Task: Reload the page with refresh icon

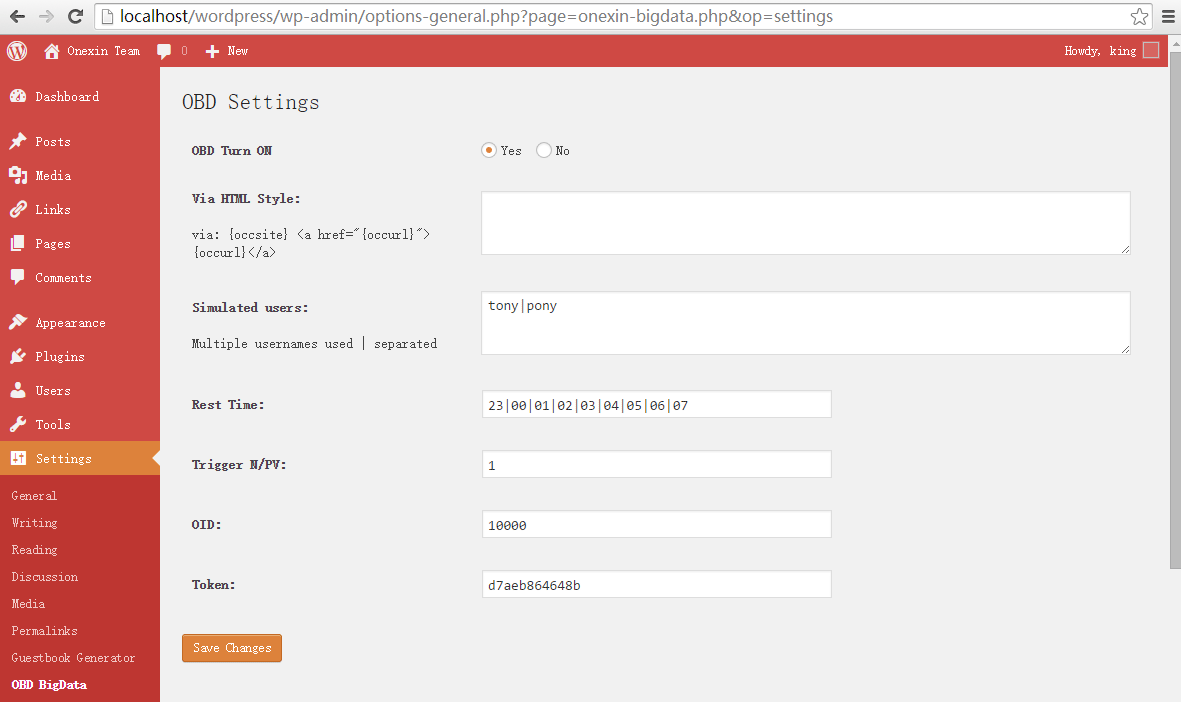Action: point(75,16)
